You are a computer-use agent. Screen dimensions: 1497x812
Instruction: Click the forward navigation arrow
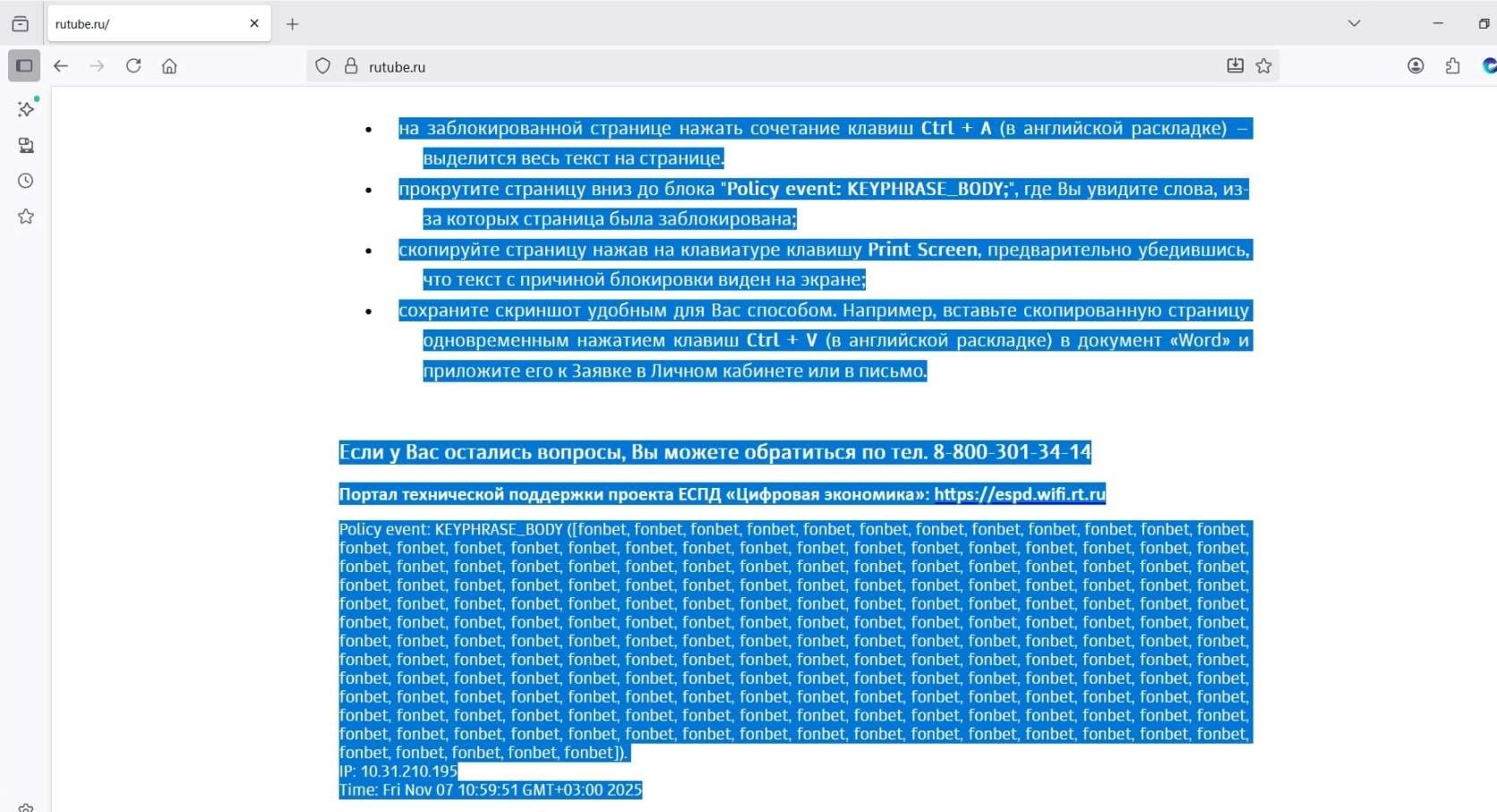coord(97,66)
